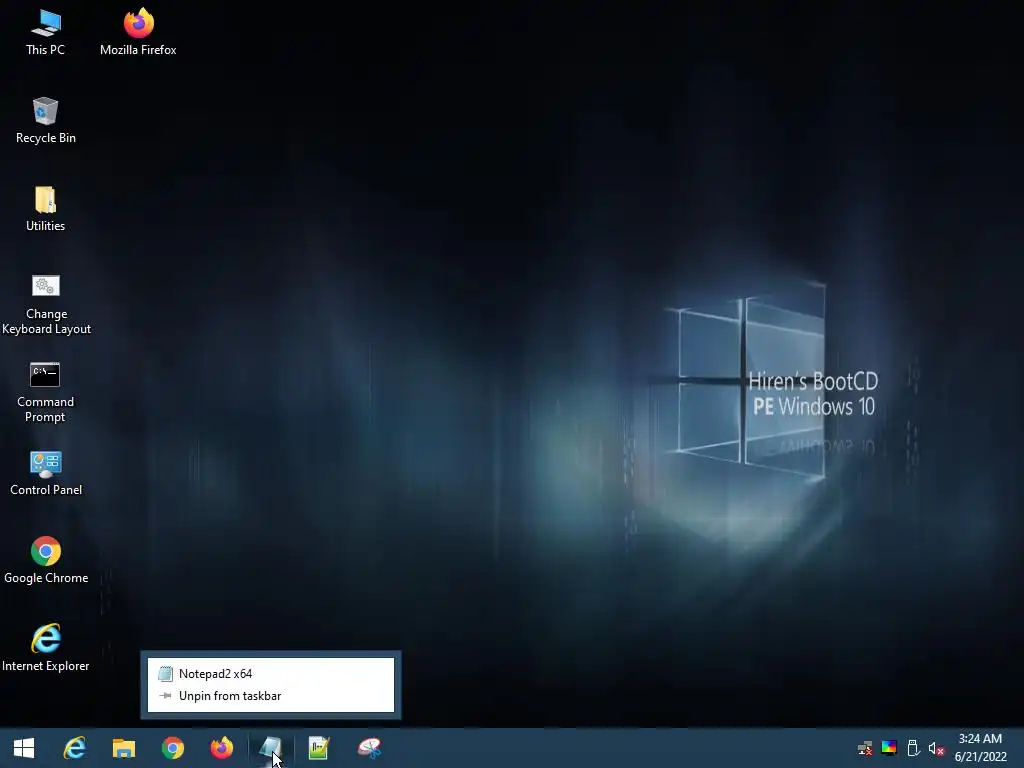
Task: Open Control Panel desktop icon
Action: (46, 473)
